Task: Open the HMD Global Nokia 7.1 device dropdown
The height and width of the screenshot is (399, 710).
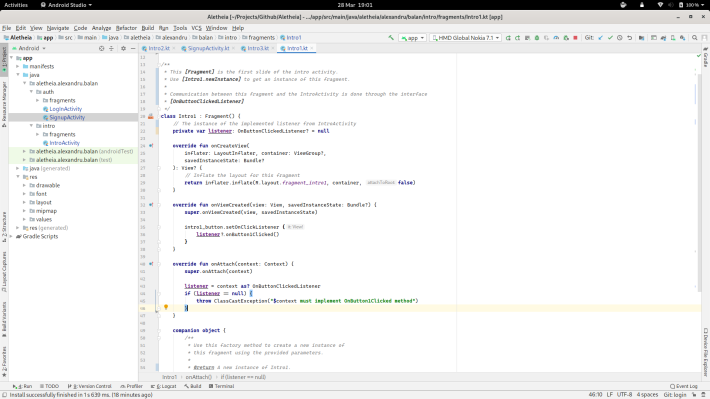Action: (465, 38)
